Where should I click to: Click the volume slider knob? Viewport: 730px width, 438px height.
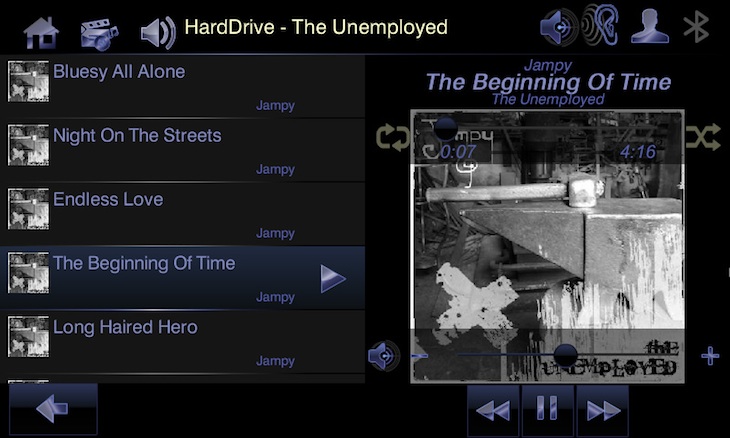coord(566,357)
